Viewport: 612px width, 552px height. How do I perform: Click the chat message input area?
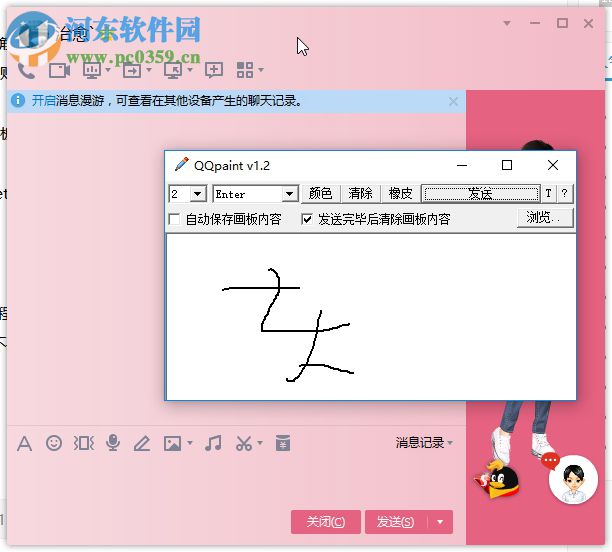[x=236, y=480]
